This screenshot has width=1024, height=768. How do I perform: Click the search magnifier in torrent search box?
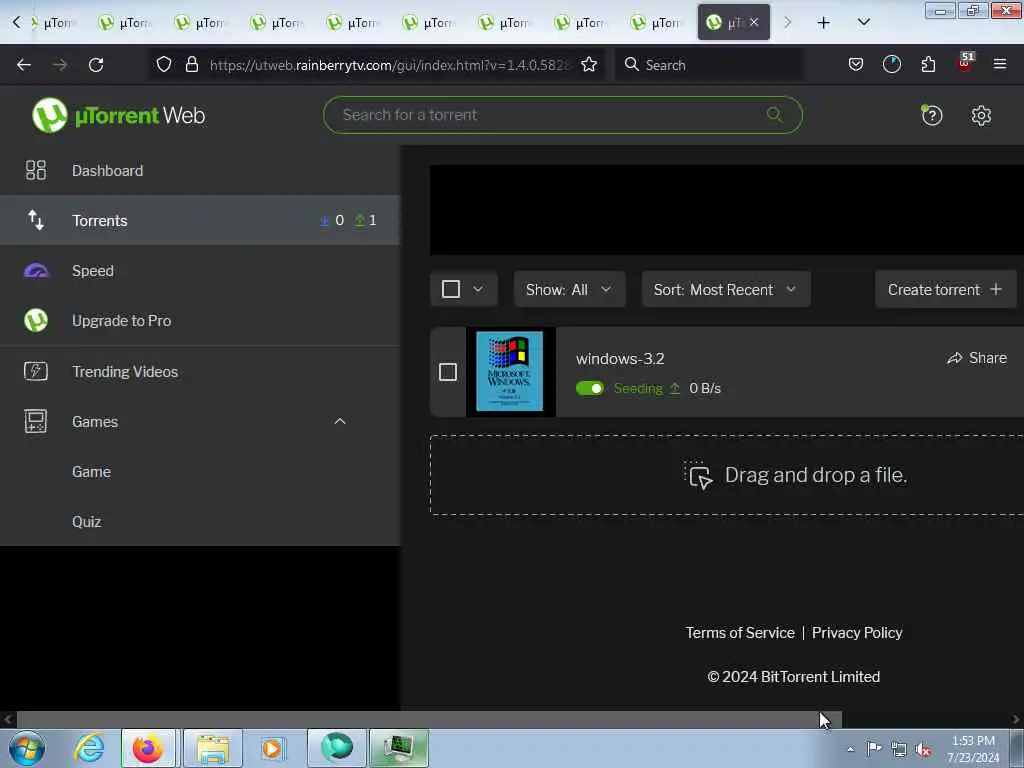(774, 115)
